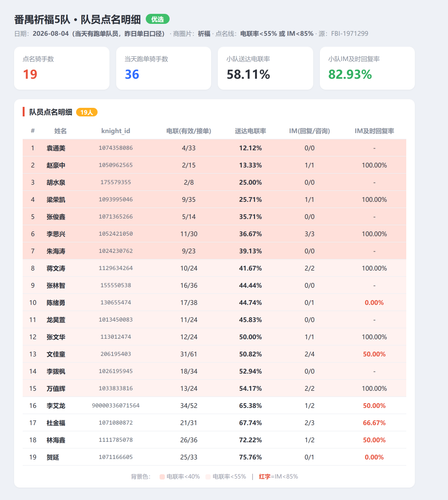Click knight id 1071365266

tap(116, 217)
